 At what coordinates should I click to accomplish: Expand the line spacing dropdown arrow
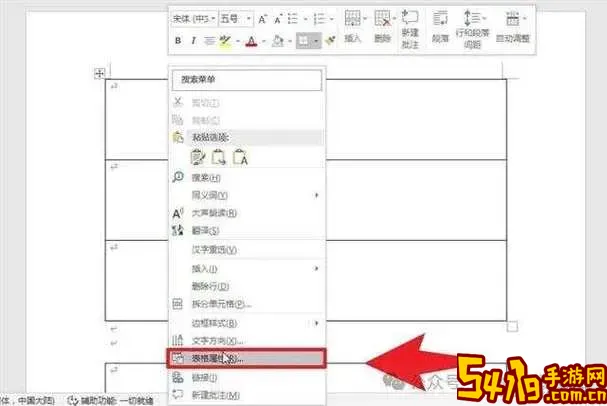[485, 18]
